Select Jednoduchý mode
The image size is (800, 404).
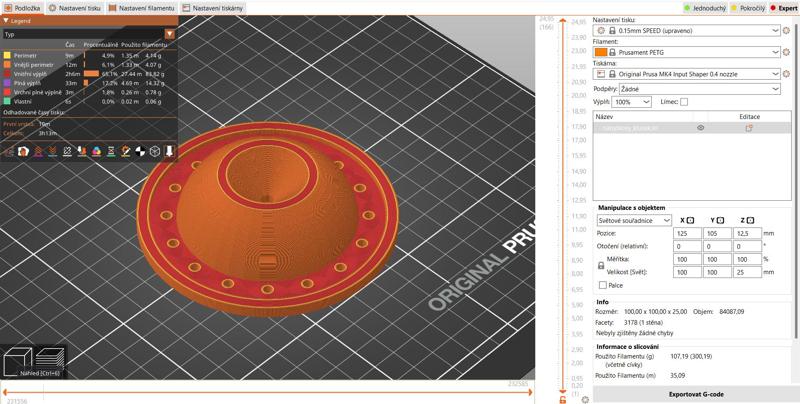point(705,8)
